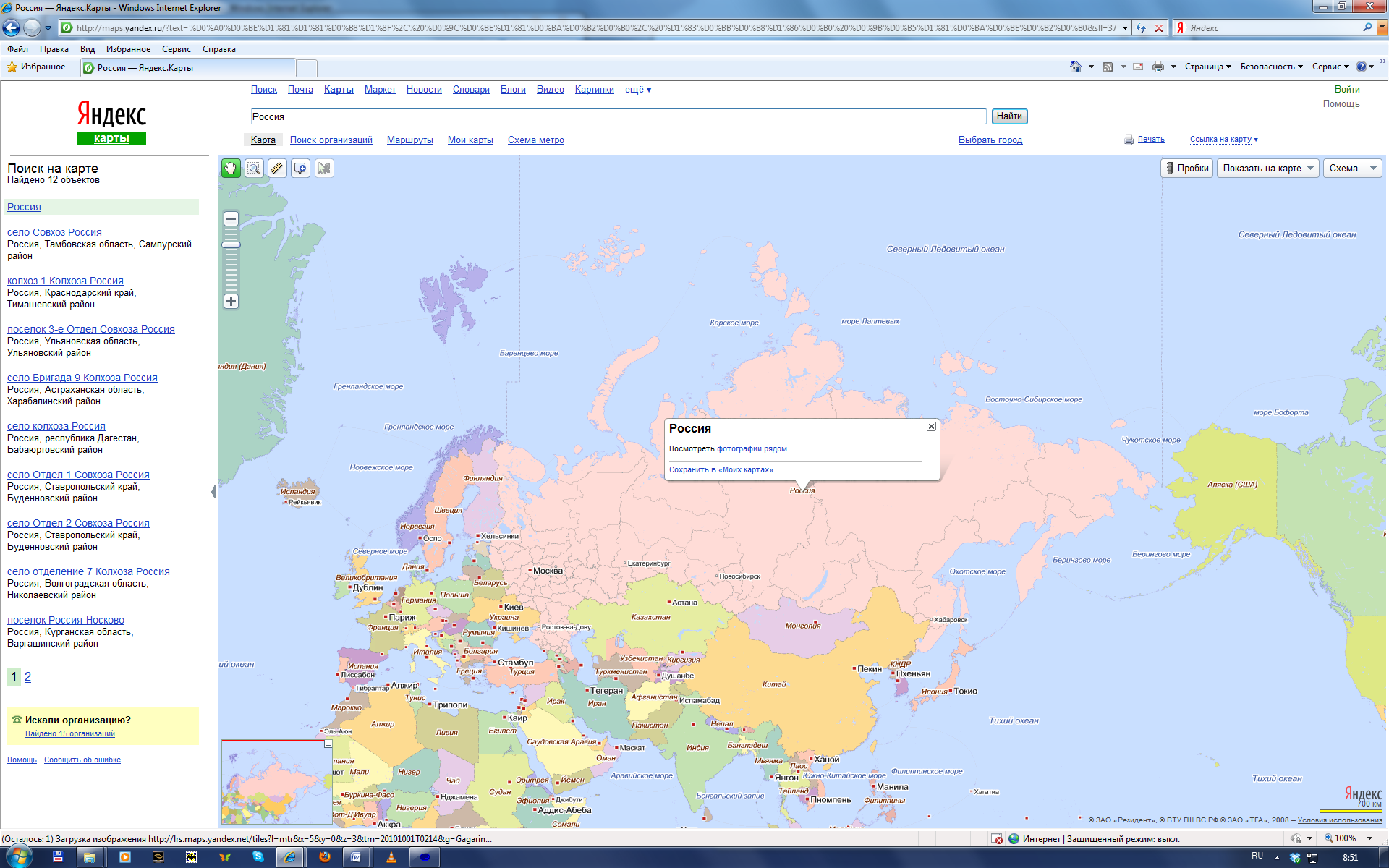Select the magnifier zoom-area tool
This screenshot has height=868, width=1389.
pos(254,169)
